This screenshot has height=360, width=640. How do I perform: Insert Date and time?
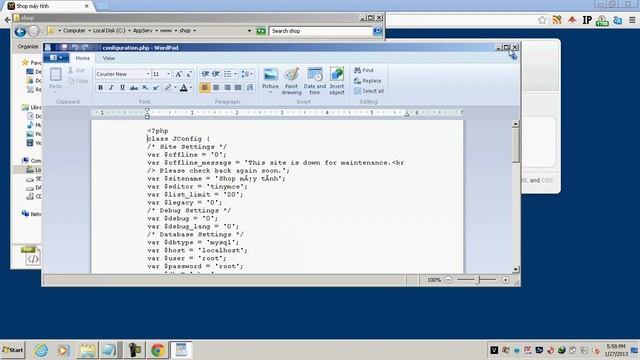(315, 81)
